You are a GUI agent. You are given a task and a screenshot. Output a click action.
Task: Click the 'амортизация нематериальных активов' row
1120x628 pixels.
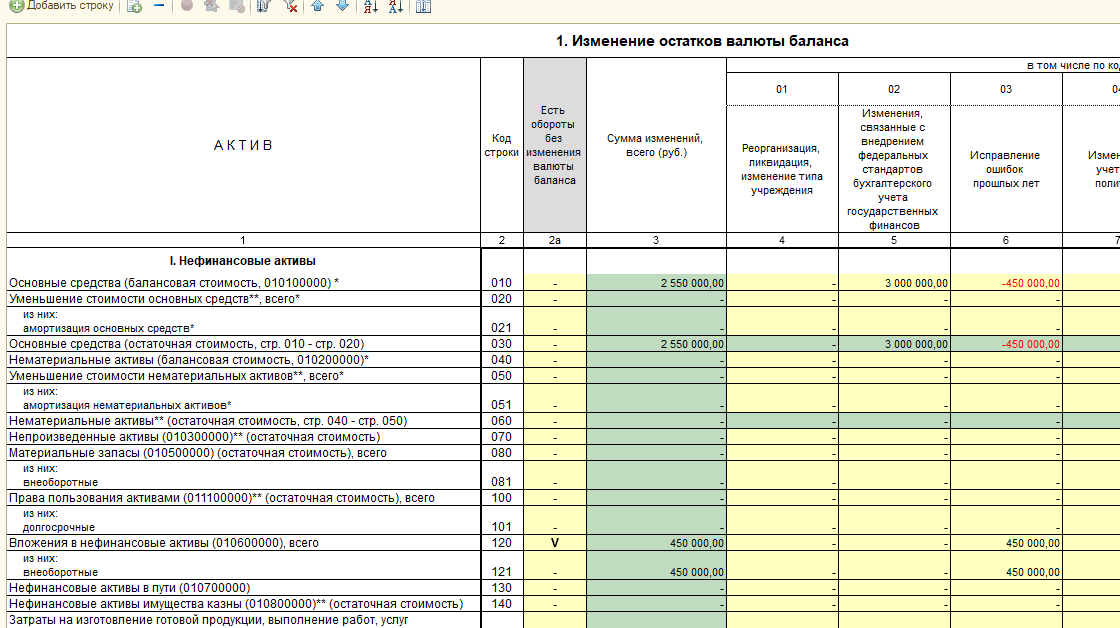click(x=244, y=399)
